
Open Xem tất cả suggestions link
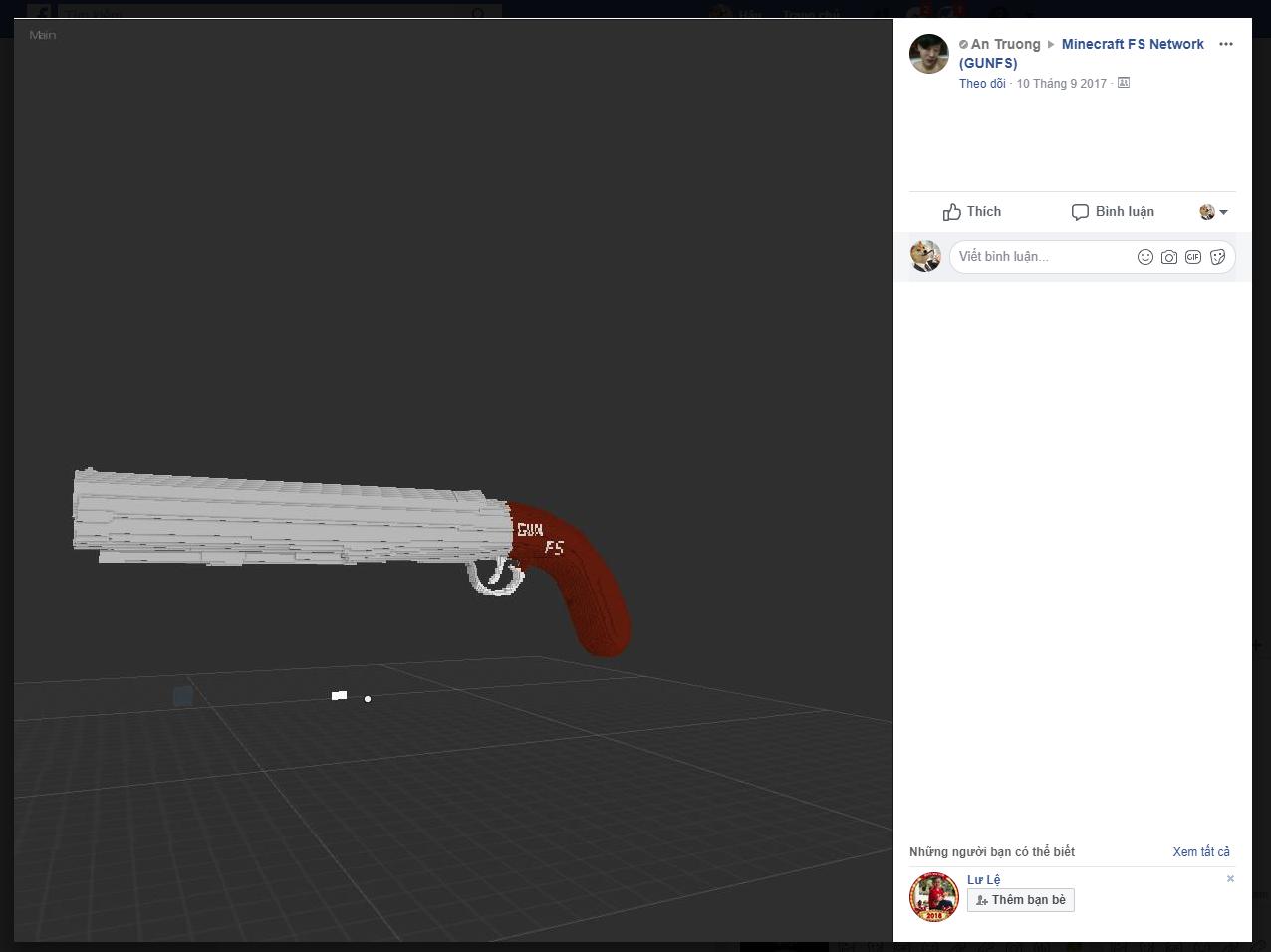[1200, 851]
